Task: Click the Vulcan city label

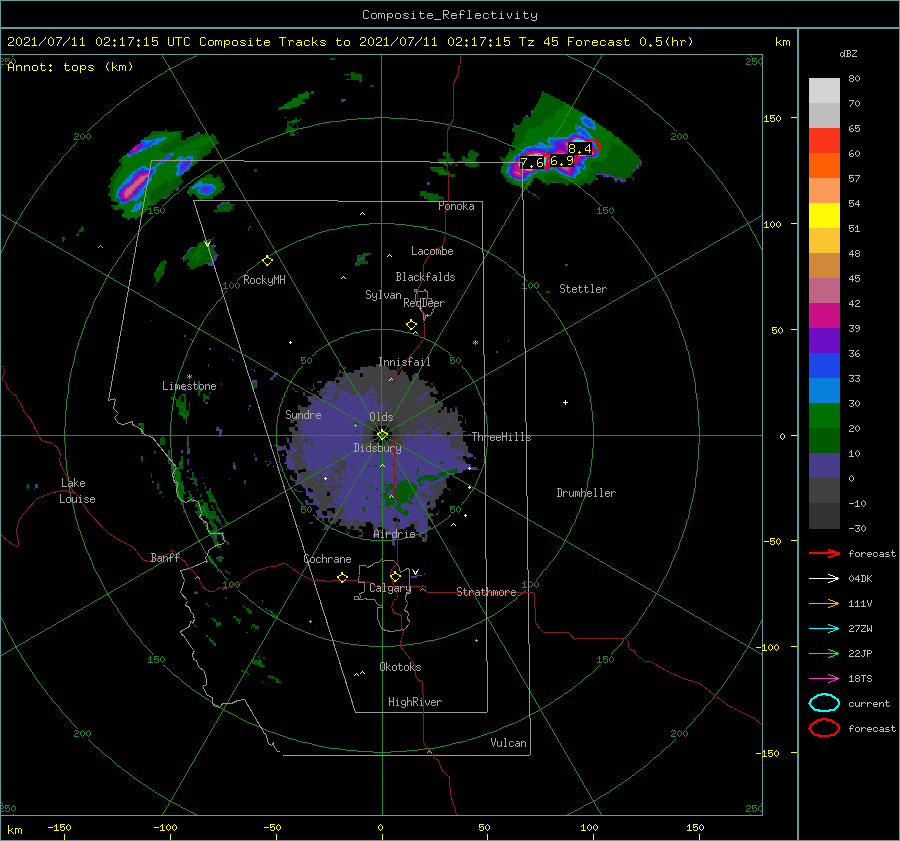Action: tap(508, 743)
